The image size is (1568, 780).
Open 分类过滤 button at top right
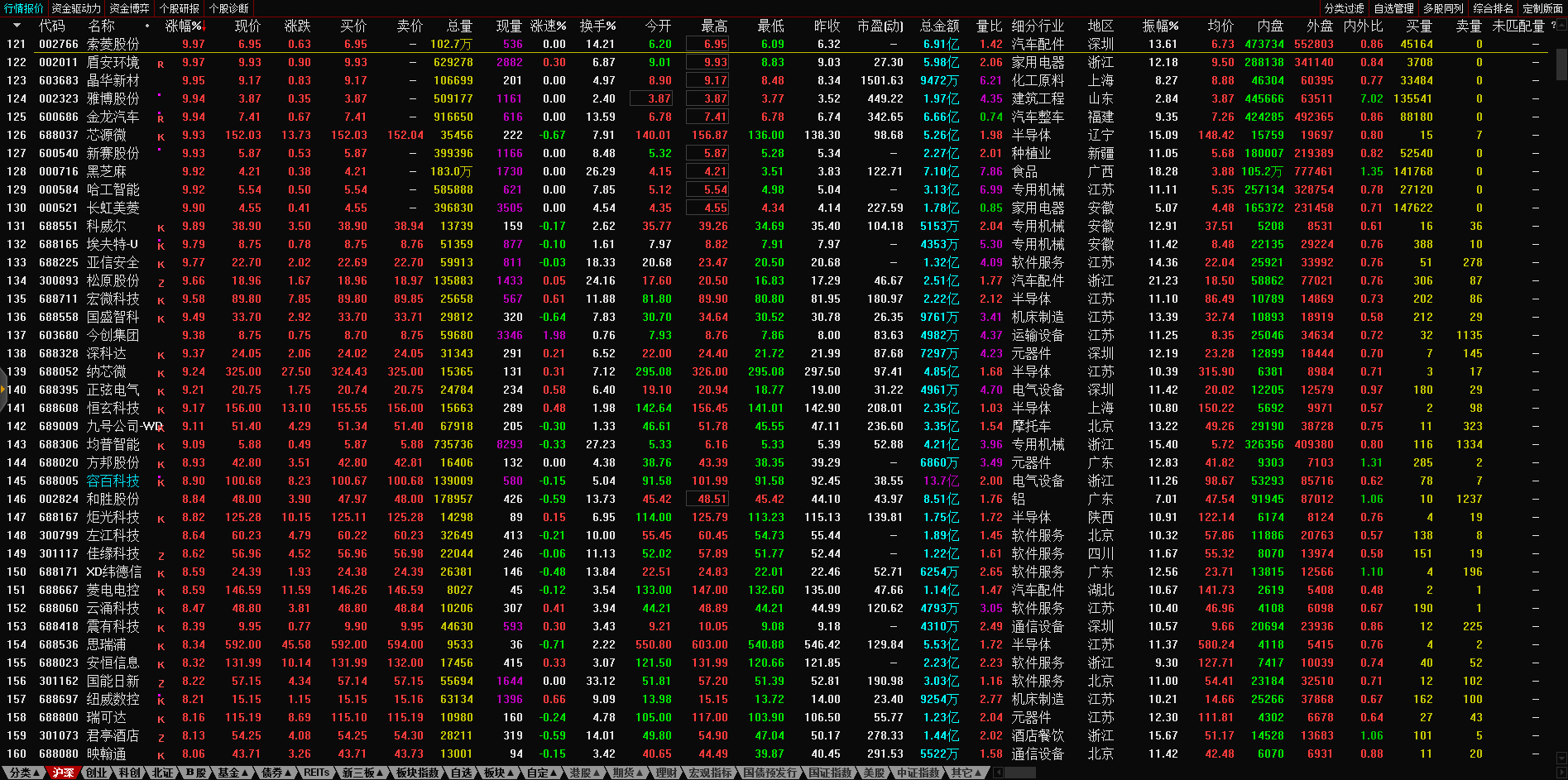[x=1344, y=8]
